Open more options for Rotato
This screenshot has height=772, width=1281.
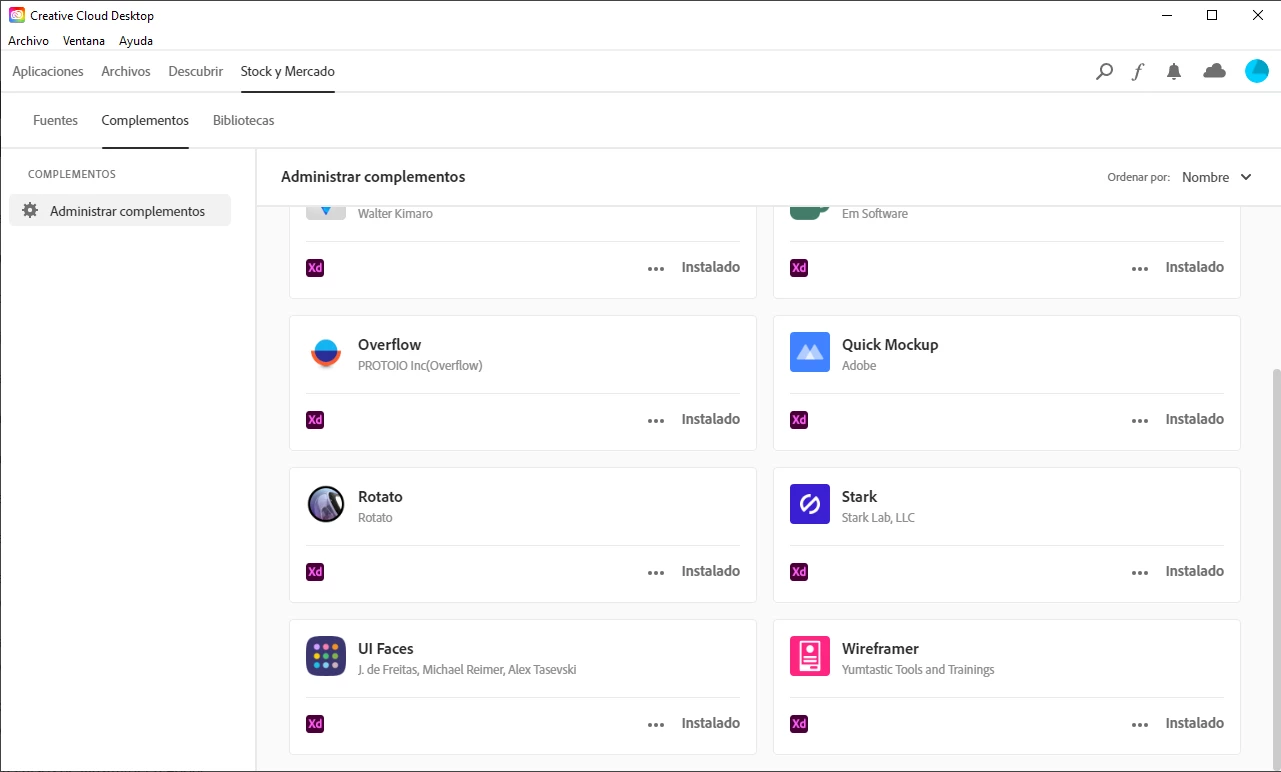click(x=656, y=572)
